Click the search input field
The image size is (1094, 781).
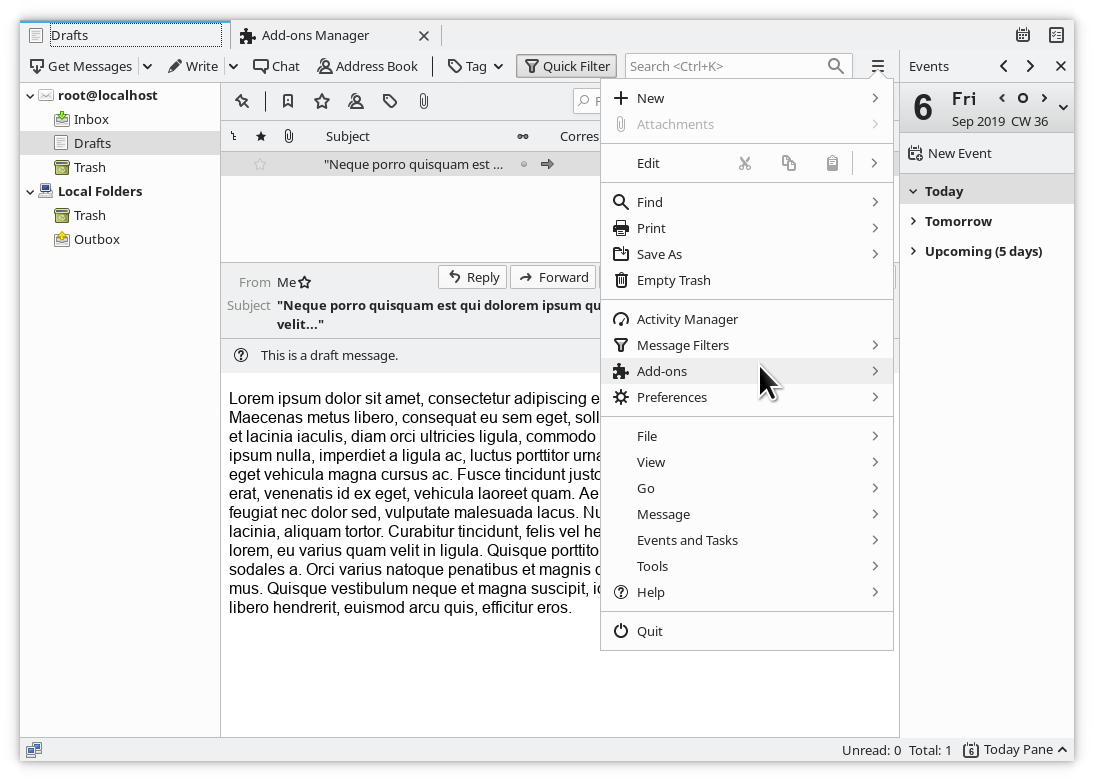point(725,66)
